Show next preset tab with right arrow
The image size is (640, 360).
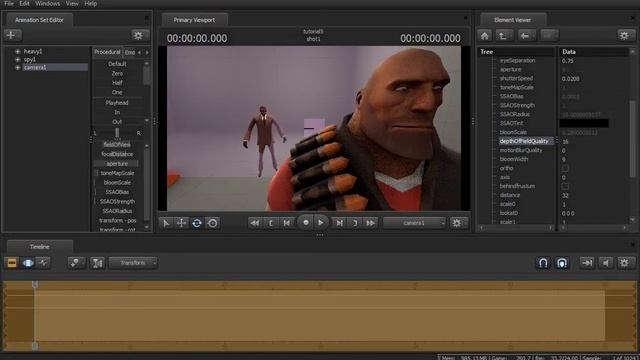tap(147, 52)
